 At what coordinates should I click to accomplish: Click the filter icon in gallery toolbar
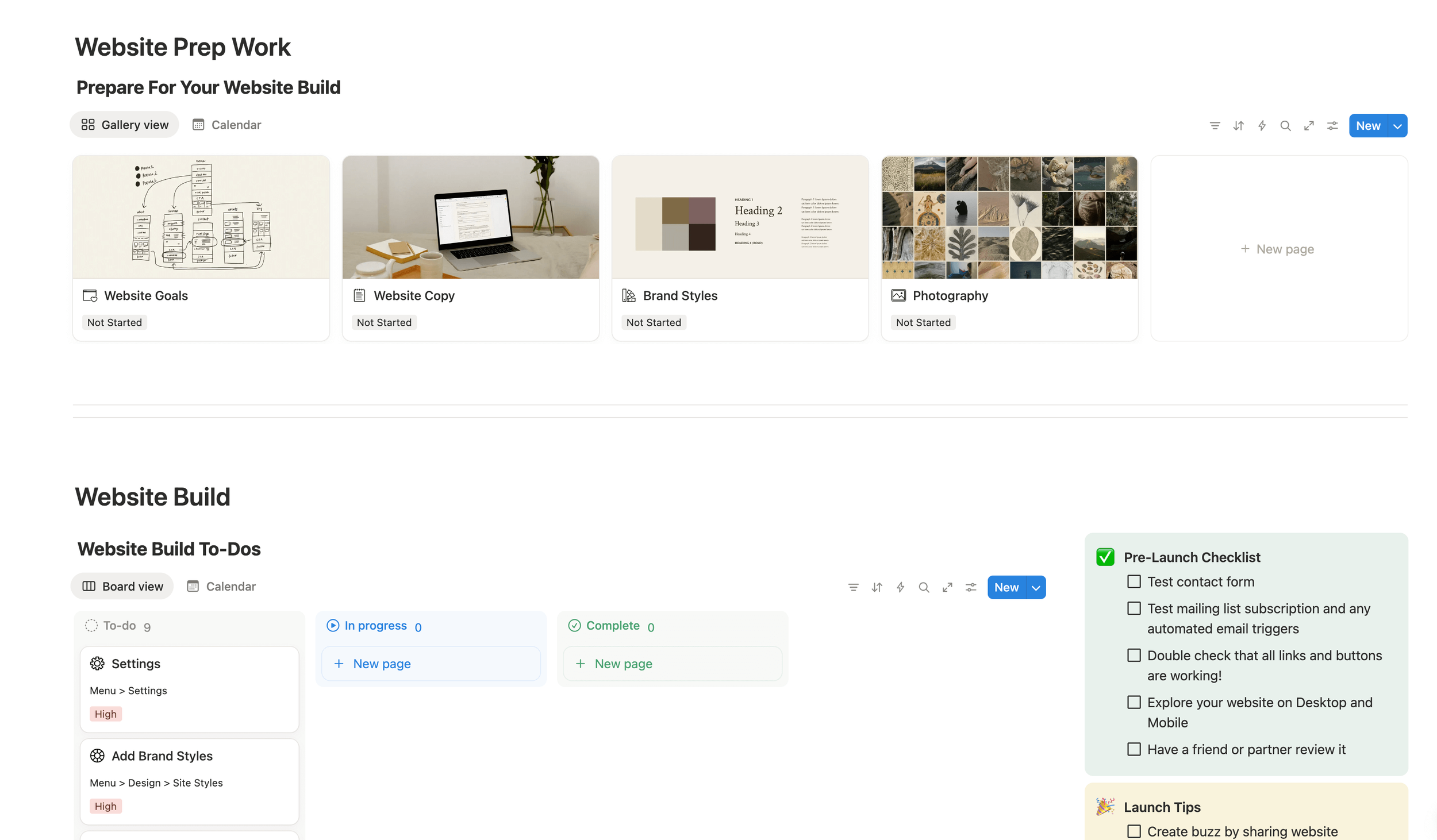coord(1215,126)
